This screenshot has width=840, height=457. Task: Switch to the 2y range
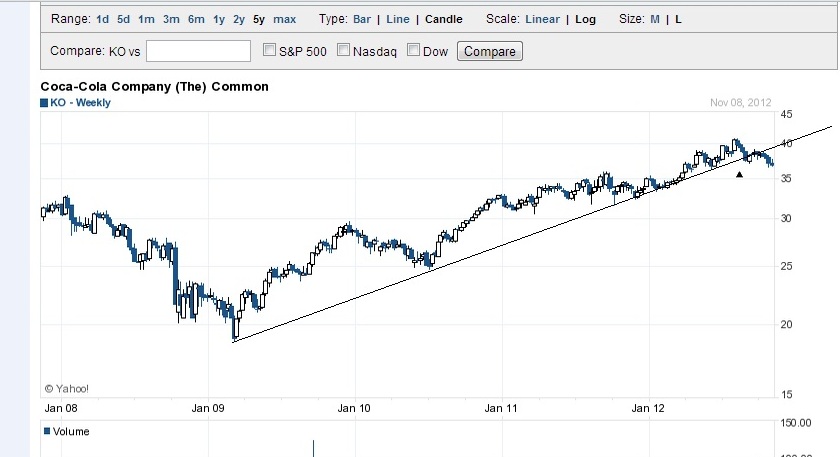(239, 19)
